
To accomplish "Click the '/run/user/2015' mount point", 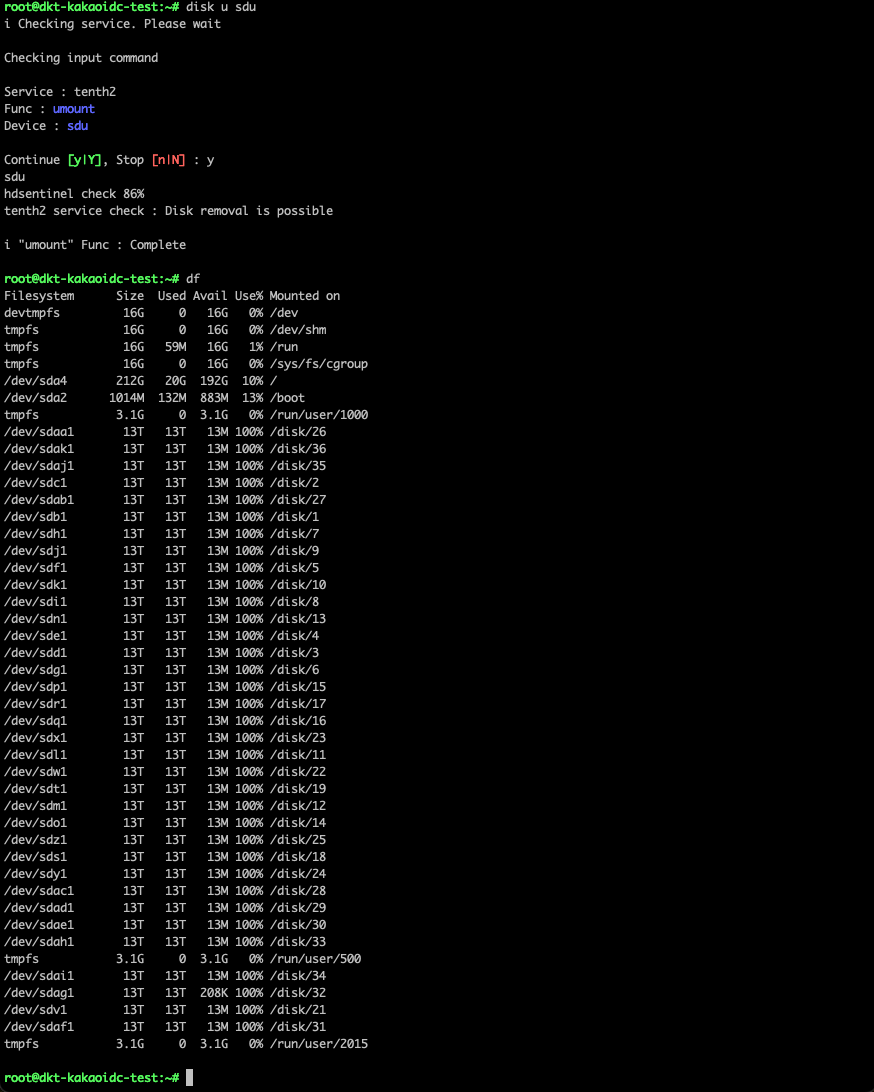I will [x=319, y=1044].
